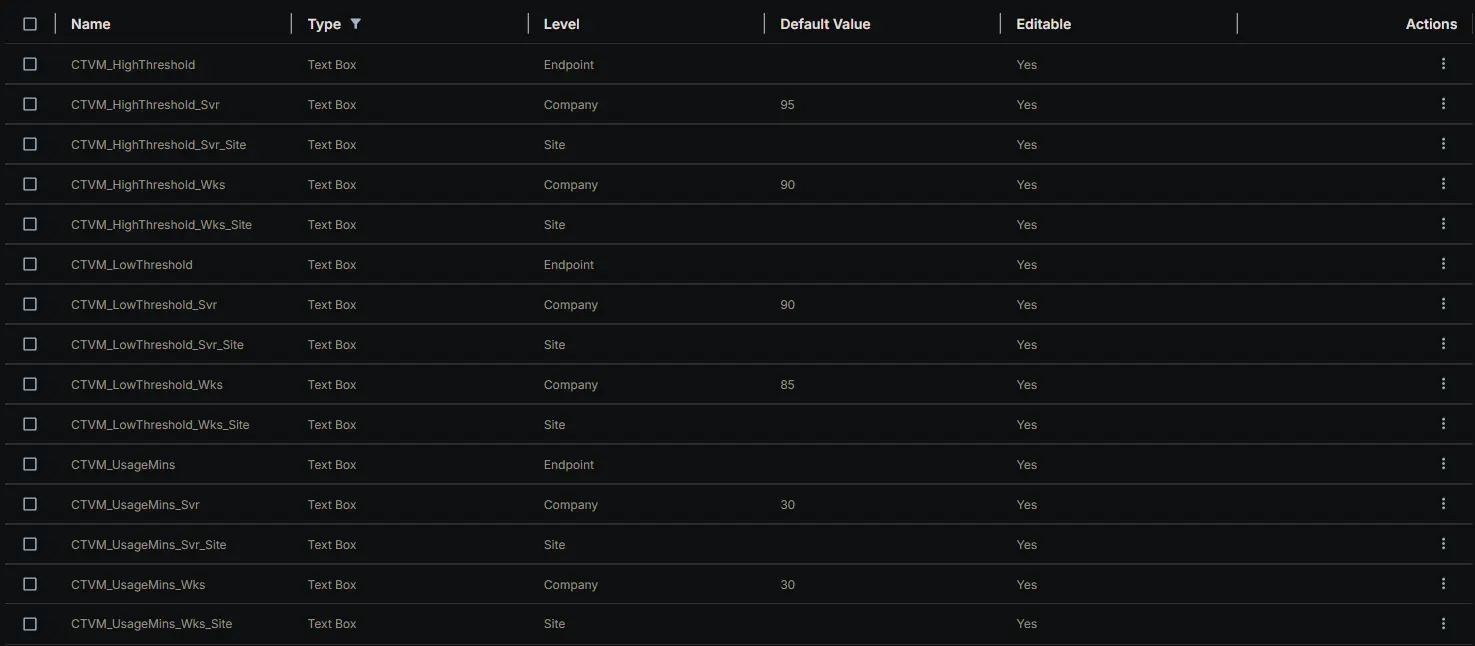1475x646 pixels.
Task: Select the default value 95 cell
Action: coord(787,105)
